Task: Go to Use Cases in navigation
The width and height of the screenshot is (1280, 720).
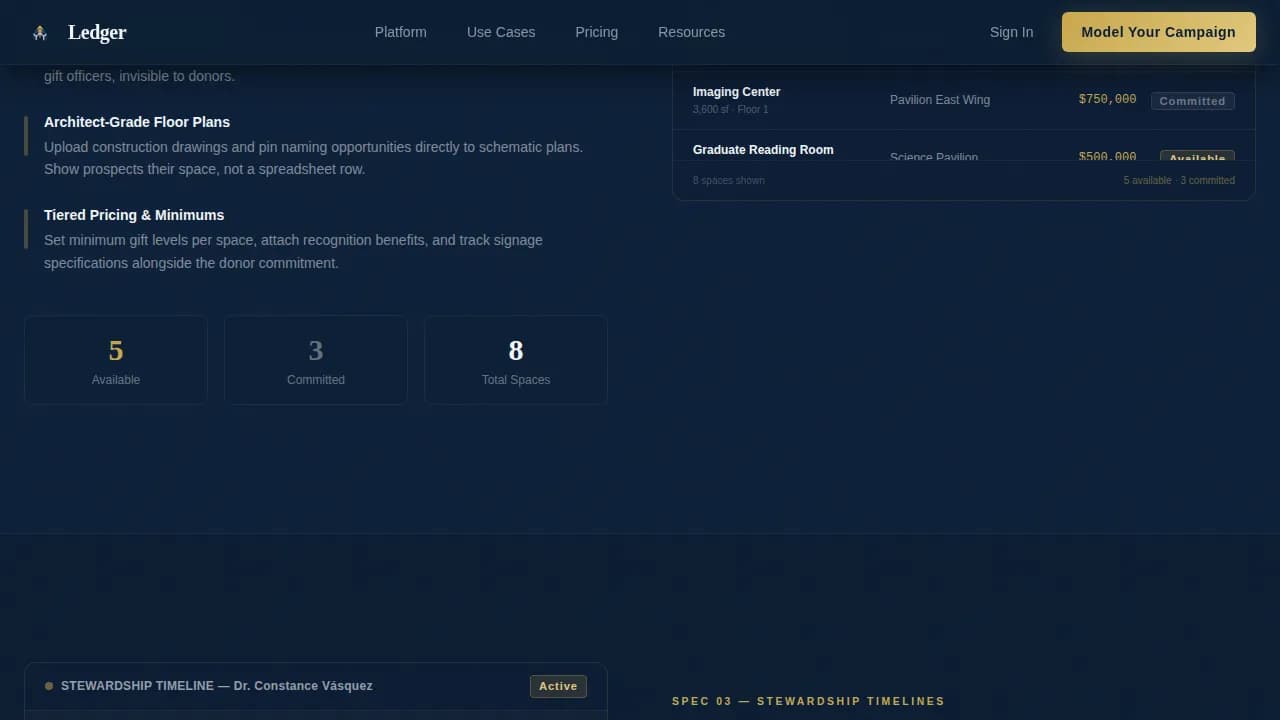Action: click(x=501, y=32)
